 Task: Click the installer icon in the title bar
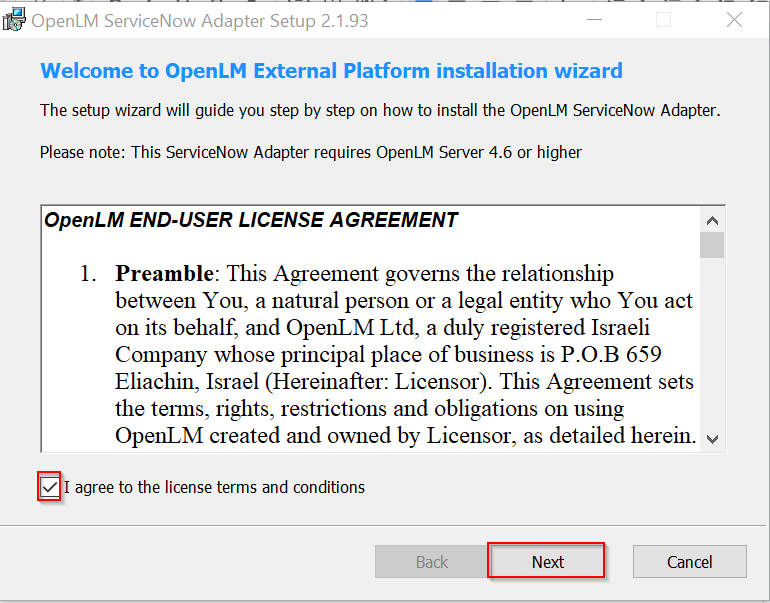14,20
